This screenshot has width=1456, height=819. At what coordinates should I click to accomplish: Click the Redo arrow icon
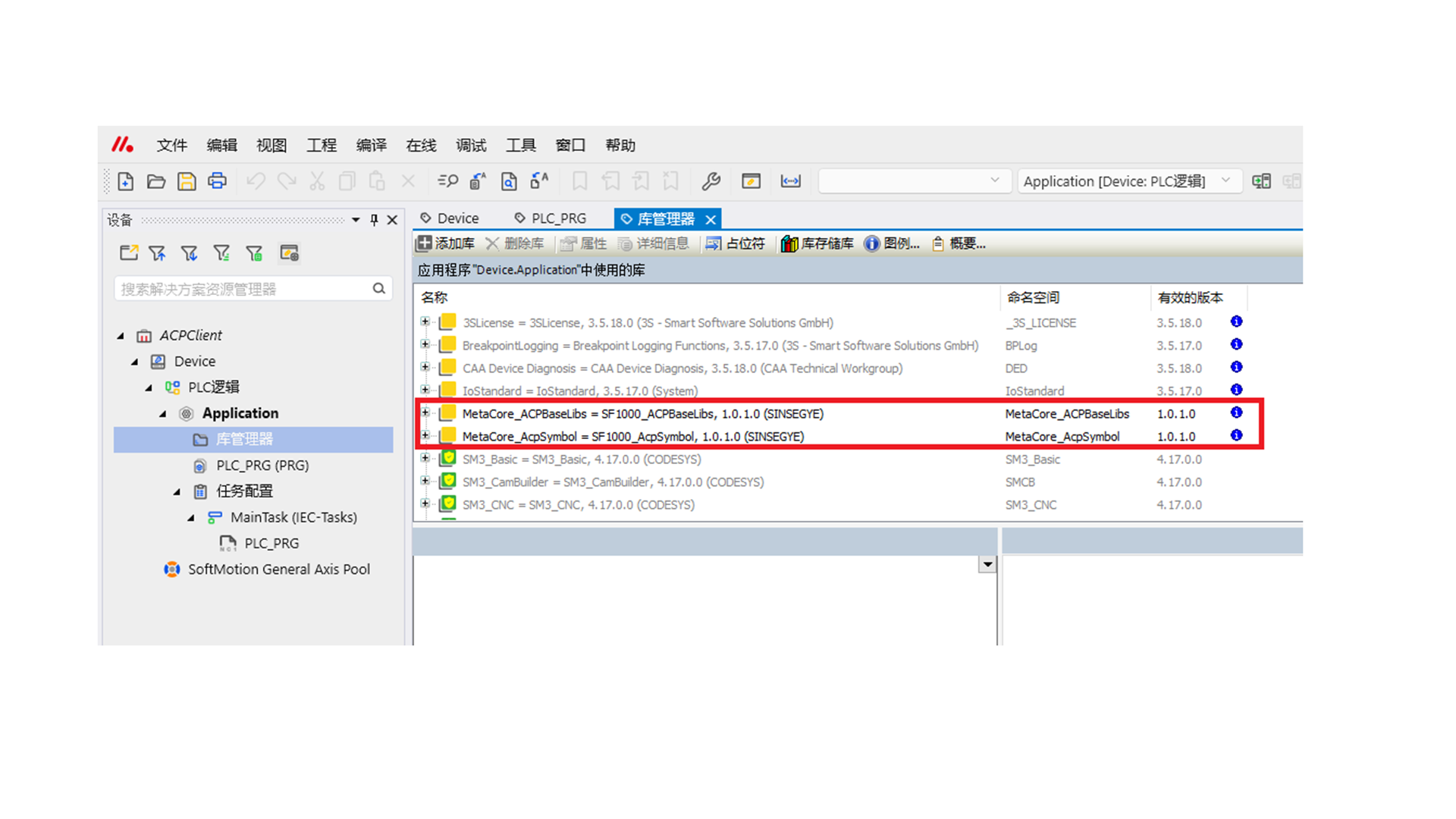[287, 181]
